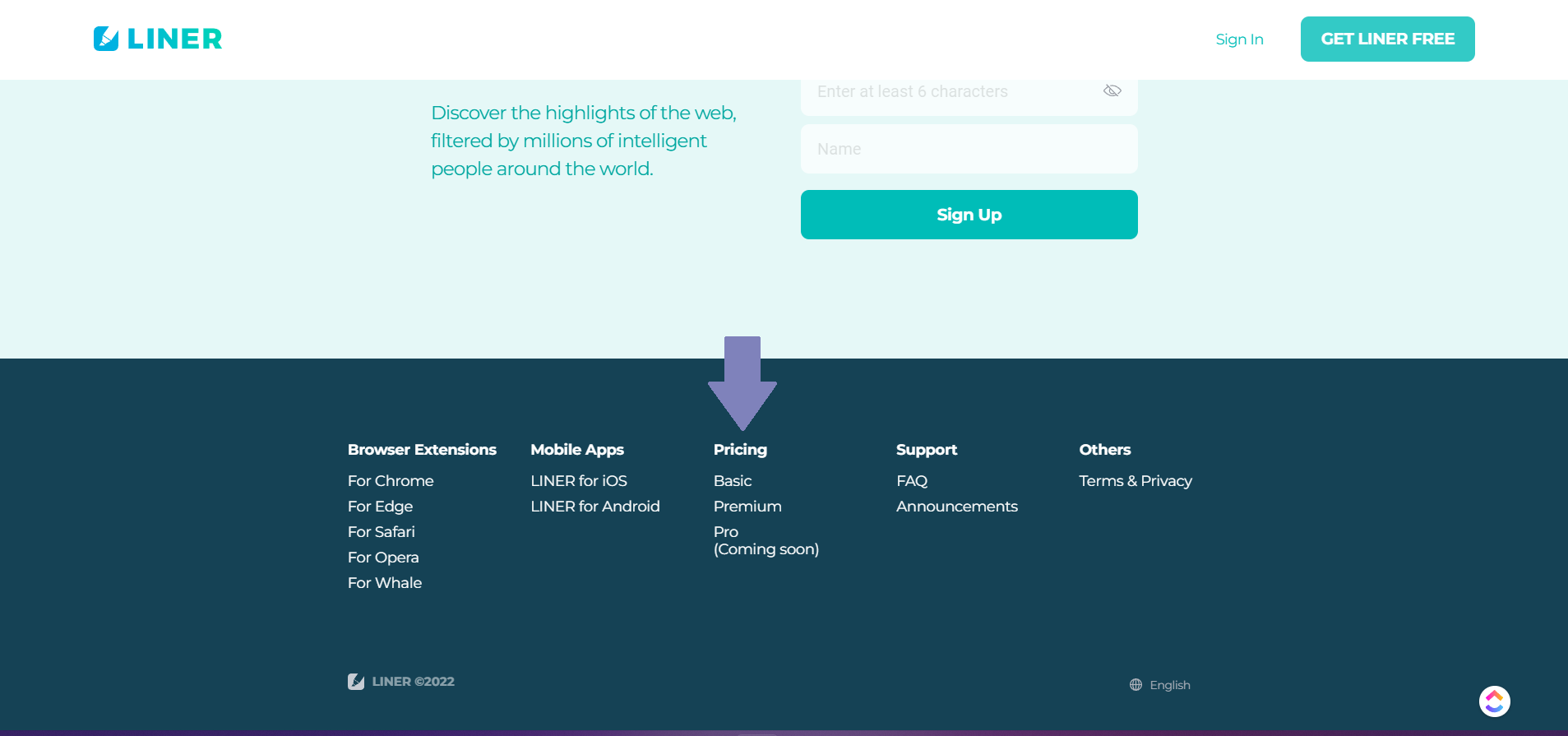Open the Announcements link
Image resolution: width=1568 pixels, height=736 pixels.
(x=957, y=507)
